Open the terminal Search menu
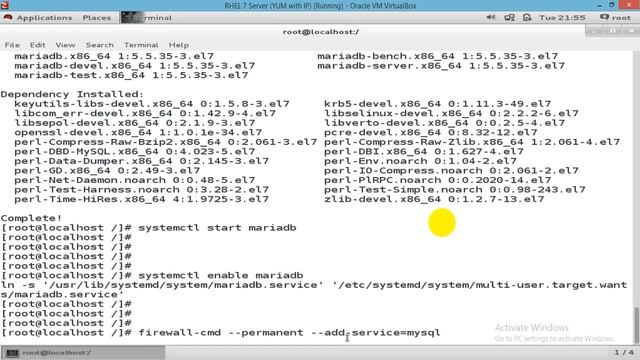 100,45
